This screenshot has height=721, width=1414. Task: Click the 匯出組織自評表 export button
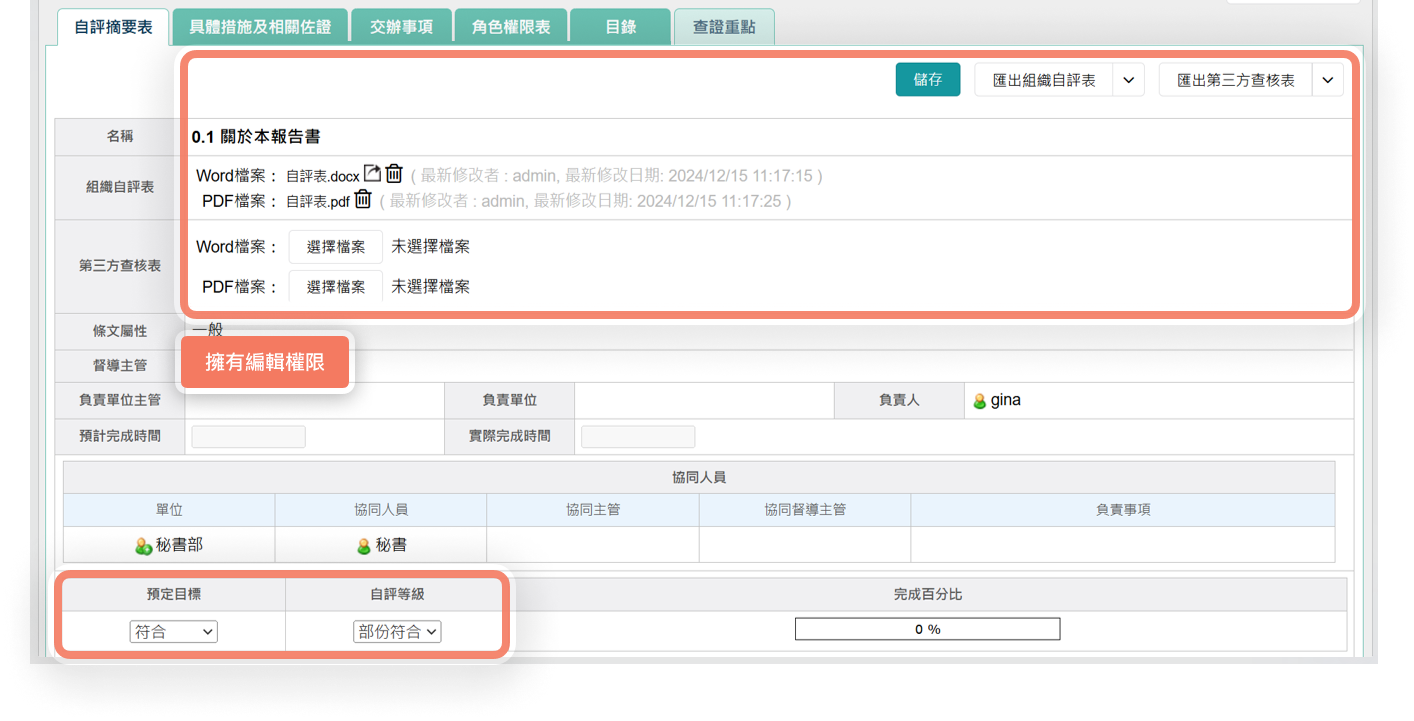point(1043,80)
